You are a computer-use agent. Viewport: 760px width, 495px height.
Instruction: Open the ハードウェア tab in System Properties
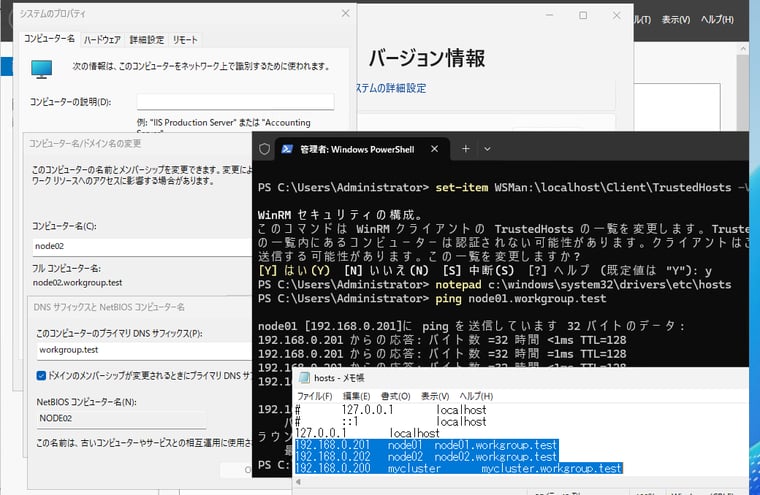tap(102, 40)
